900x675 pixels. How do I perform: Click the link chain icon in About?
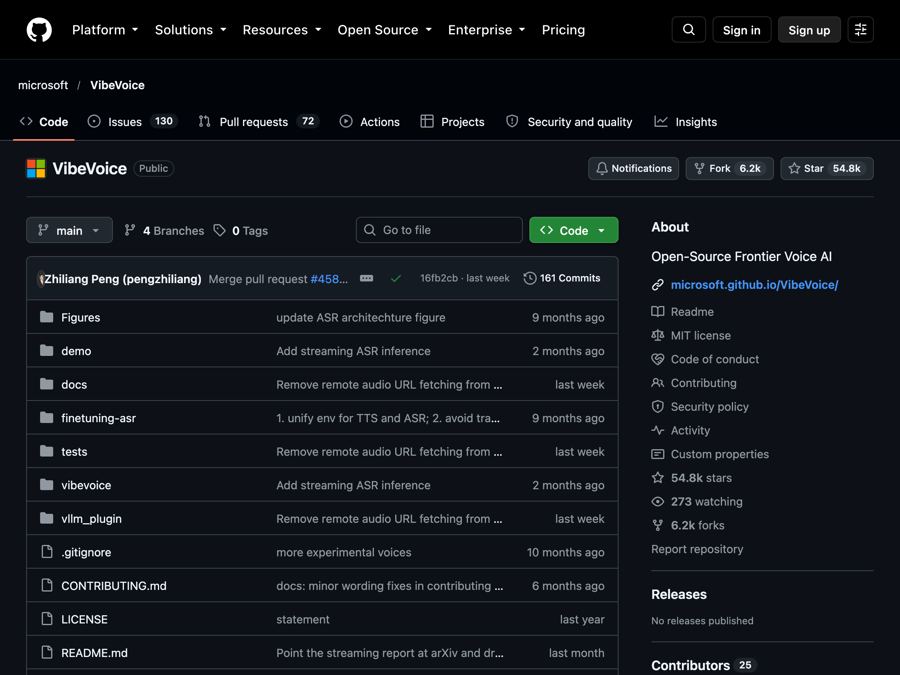coord(658,285)
